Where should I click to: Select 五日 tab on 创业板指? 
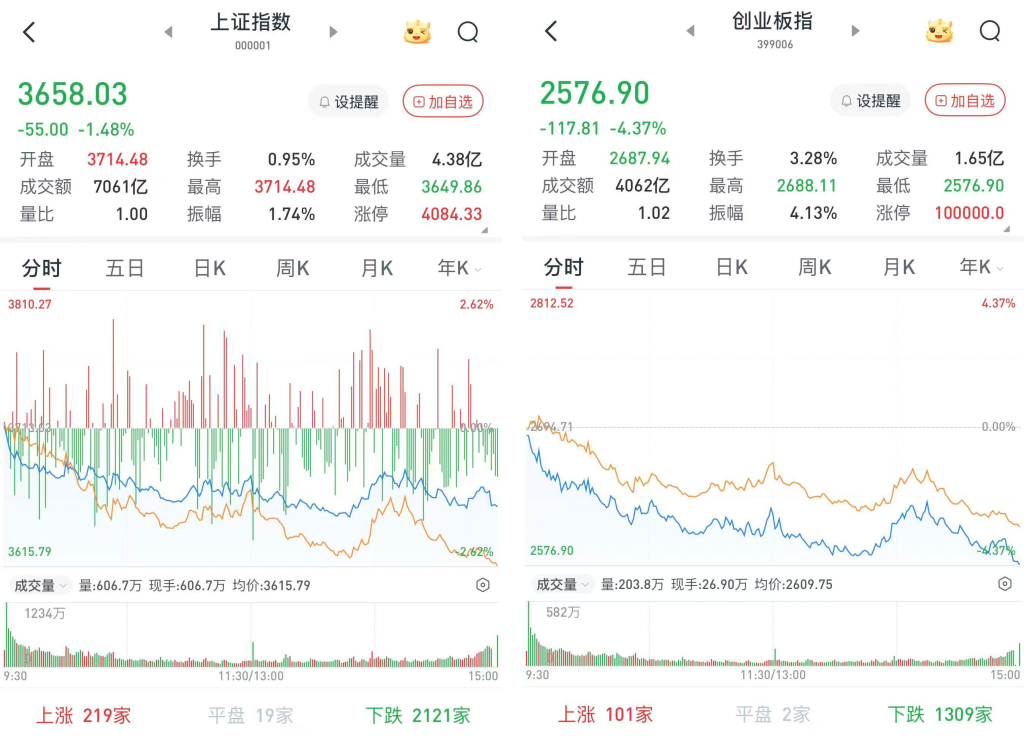click(x=647, y=267)
